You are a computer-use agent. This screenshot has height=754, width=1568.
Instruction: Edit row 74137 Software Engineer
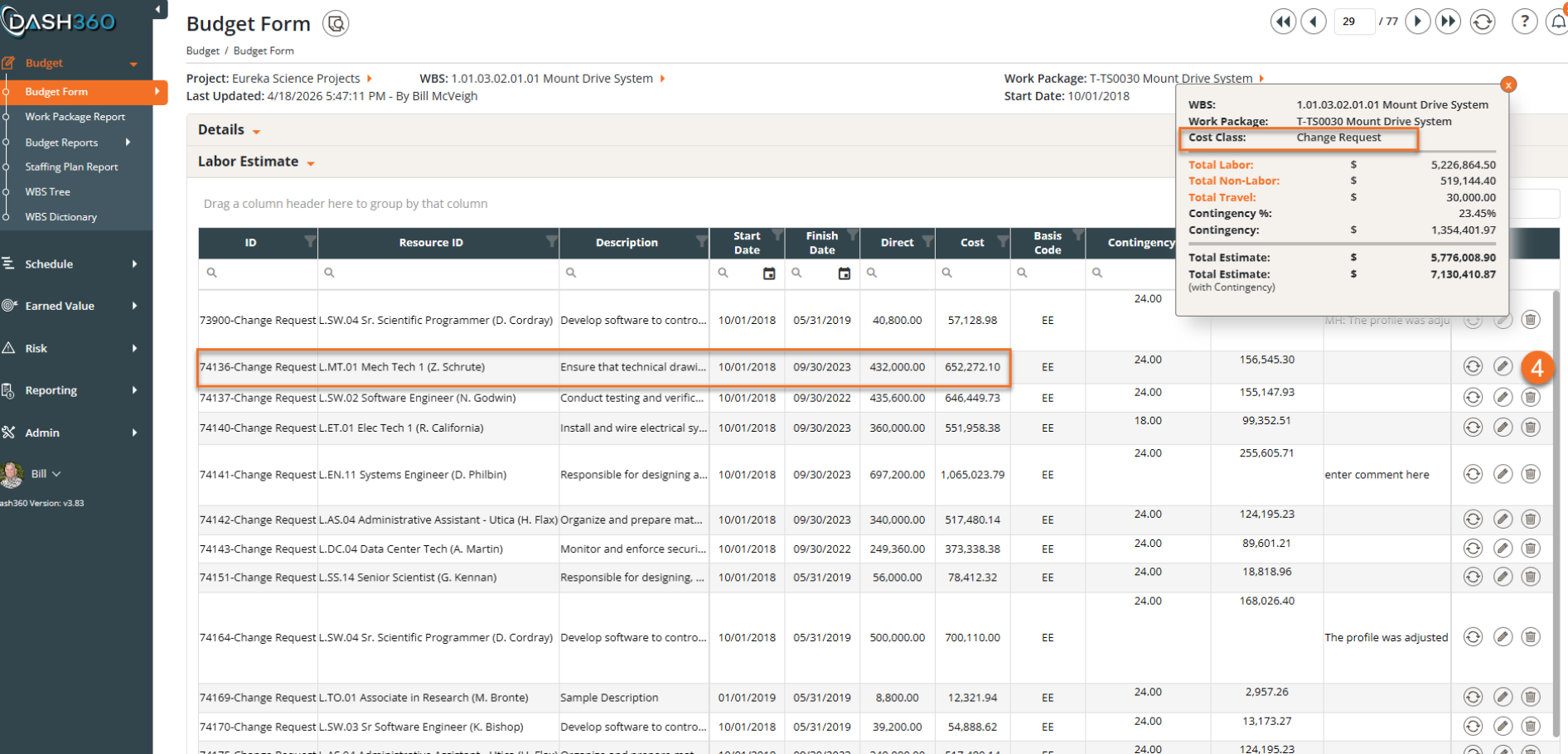click(x=1503, y=398)
